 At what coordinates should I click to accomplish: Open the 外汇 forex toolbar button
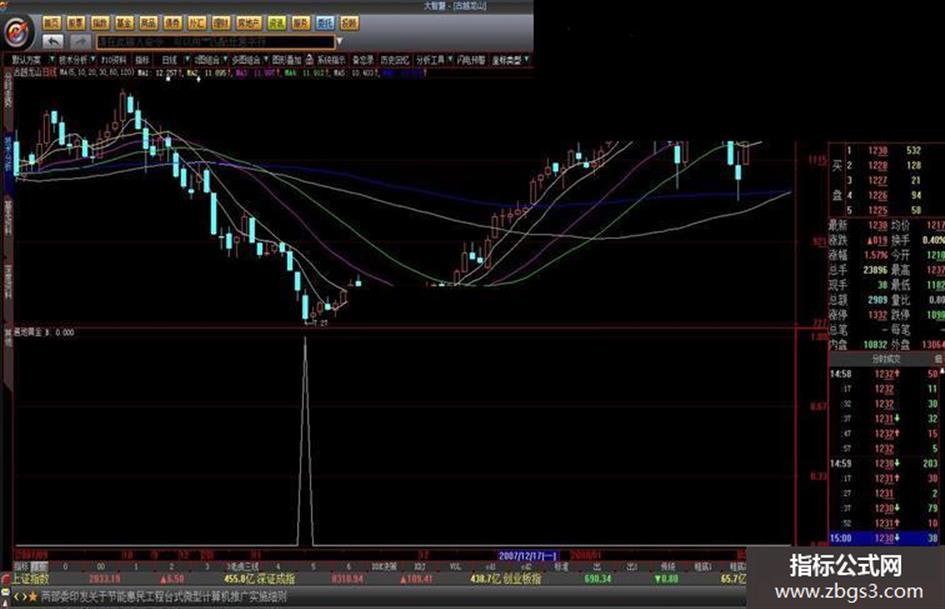[196, 23]
